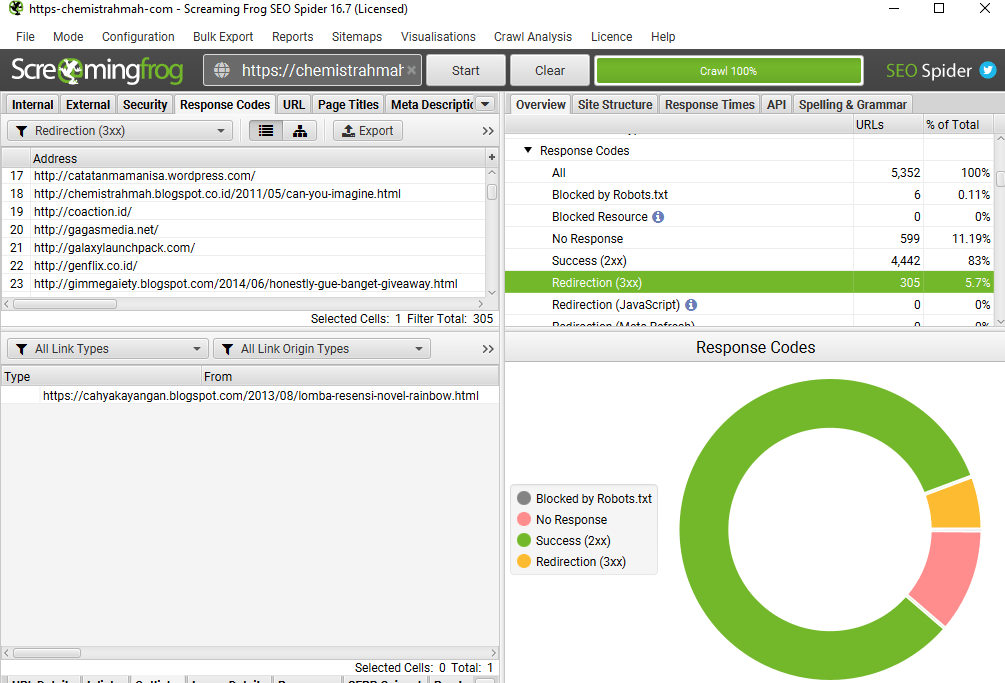Select the No Response row in overview

click(587, 239)
